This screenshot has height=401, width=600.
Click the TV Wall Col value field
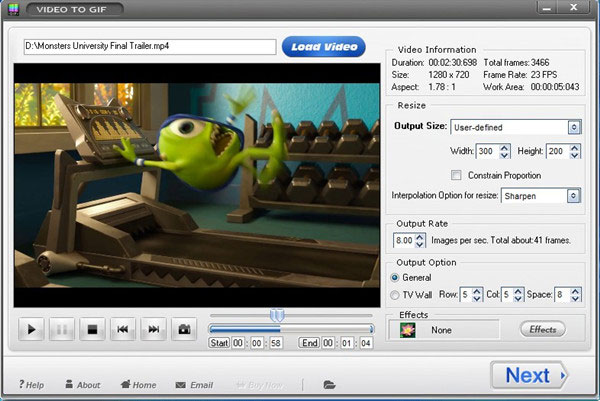507,295
